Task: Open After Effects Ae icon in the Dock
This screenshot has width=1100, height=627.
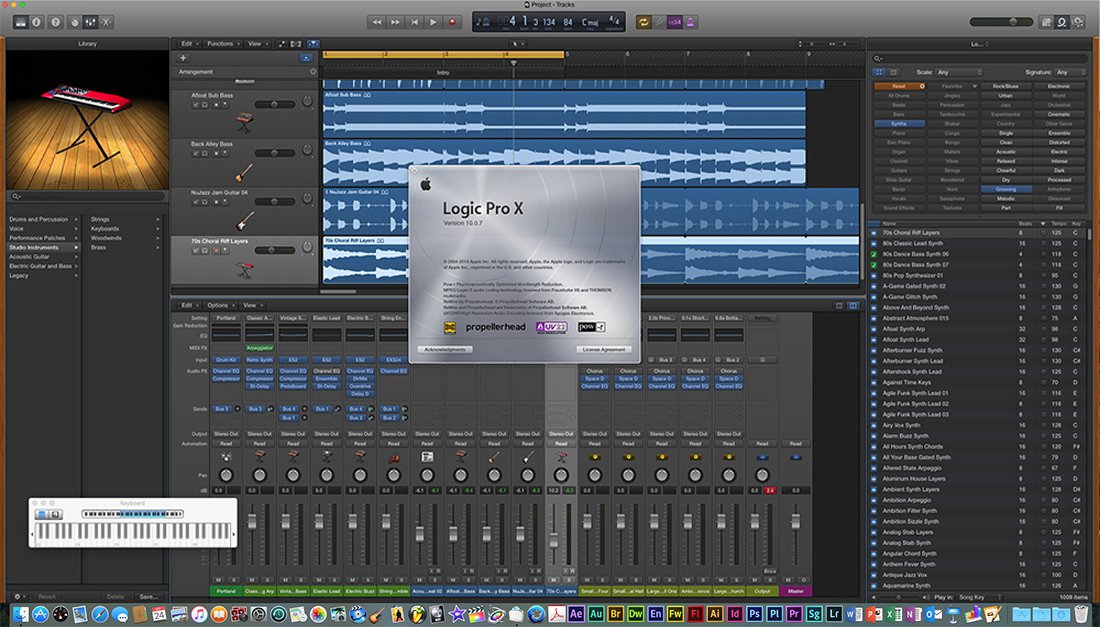Action: point(576,614)
